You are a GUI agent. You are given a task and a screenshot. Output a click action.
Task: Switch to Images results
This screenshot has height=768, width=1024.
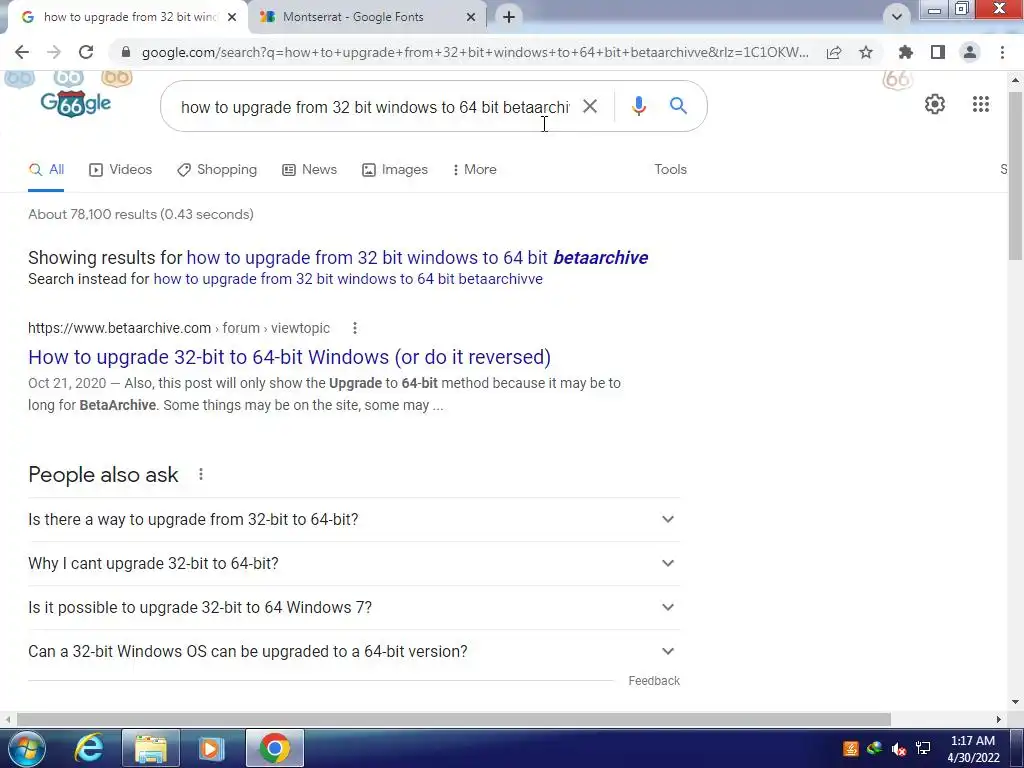click(394, 169)
